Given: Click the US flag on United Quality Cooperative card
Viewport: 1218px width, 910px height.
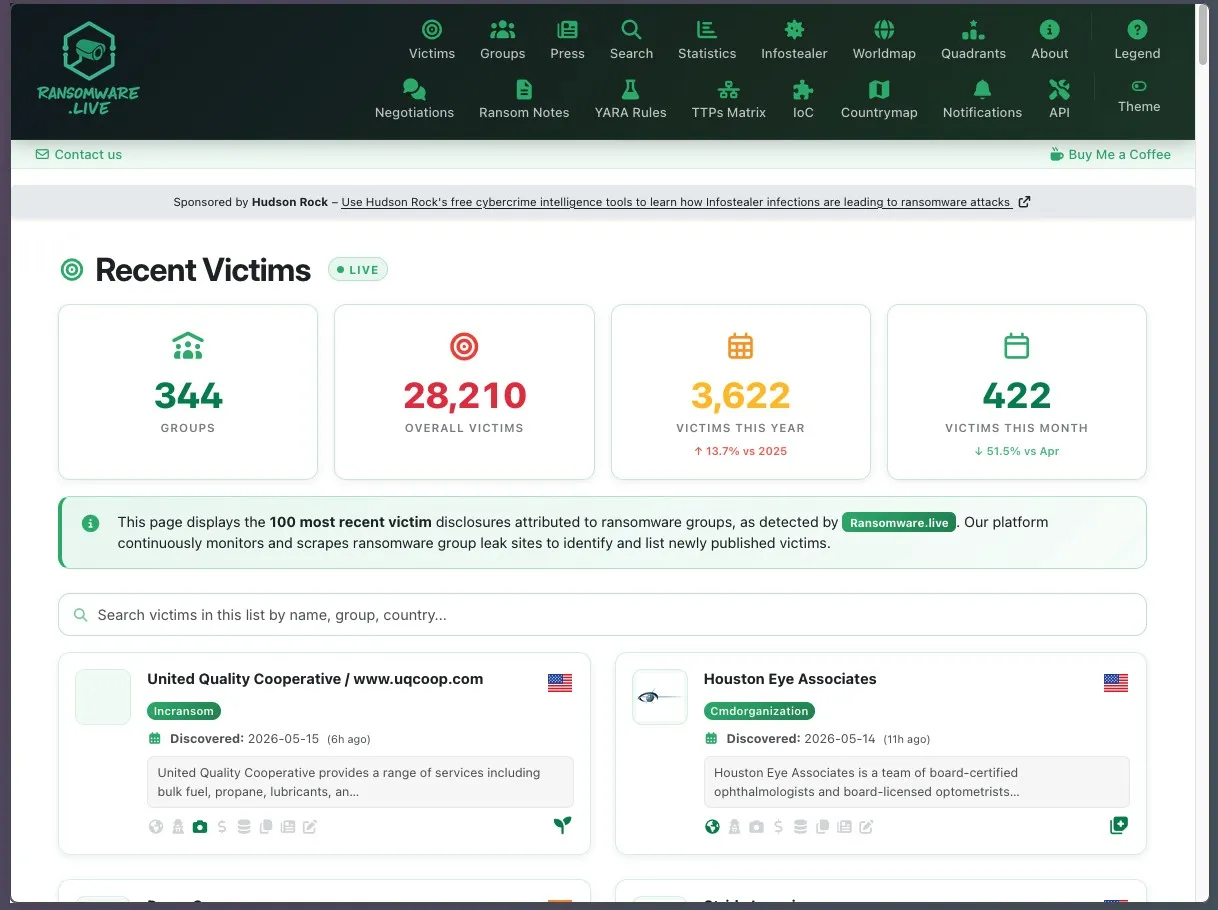Looking at the screenshot, I should point(560,683).
